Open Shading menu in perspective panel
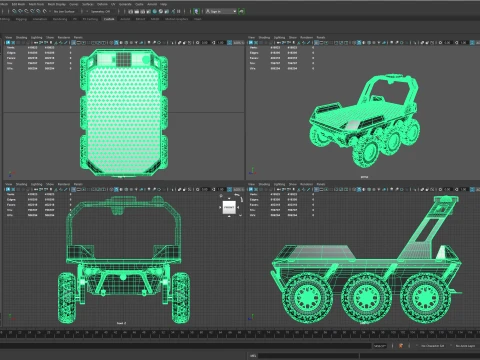480x360 pixels. tap(264, 37)
